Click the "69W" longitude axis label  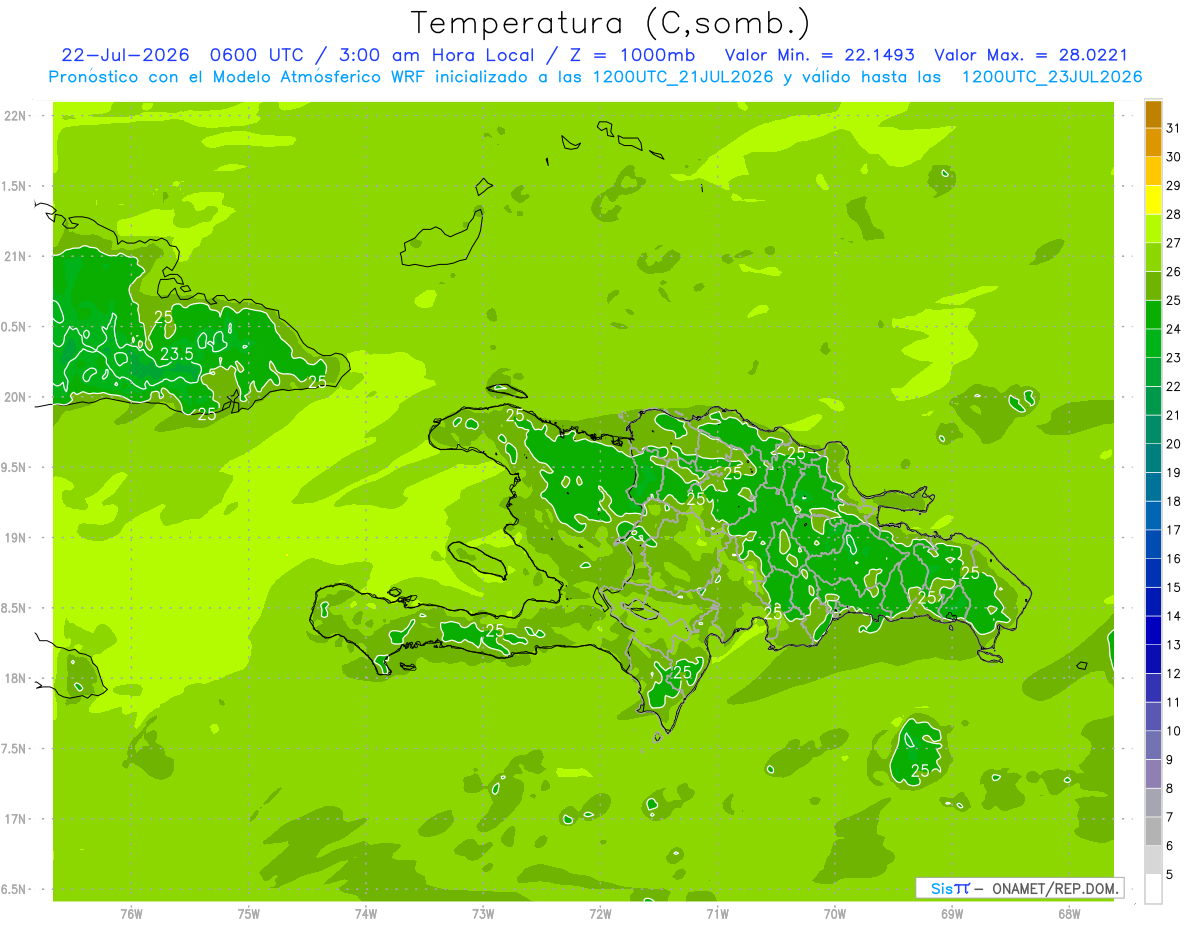[x=952, y=913]
